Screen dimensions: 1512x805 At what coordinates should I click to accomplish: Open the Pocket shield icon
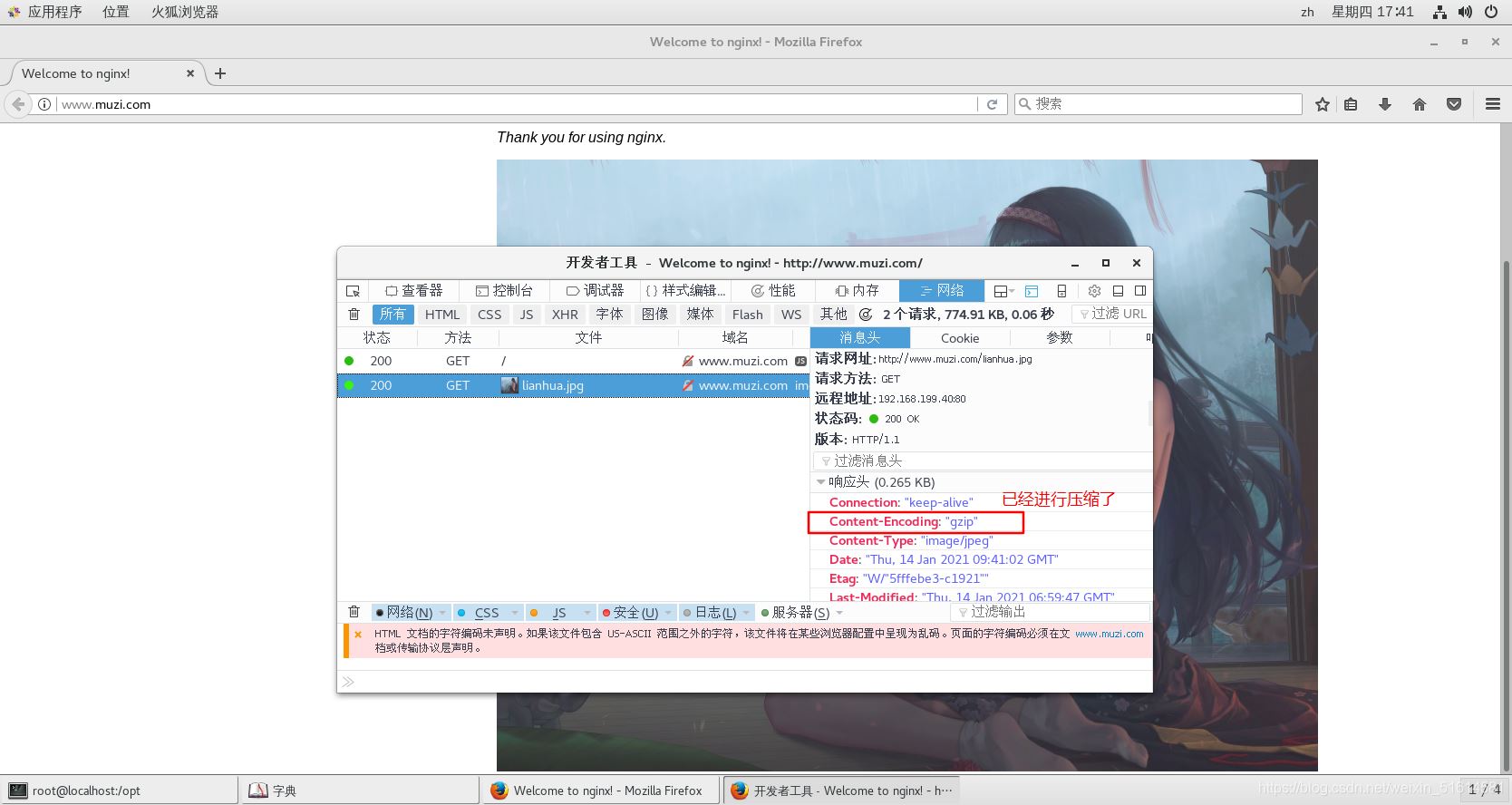coord(1454,104)
